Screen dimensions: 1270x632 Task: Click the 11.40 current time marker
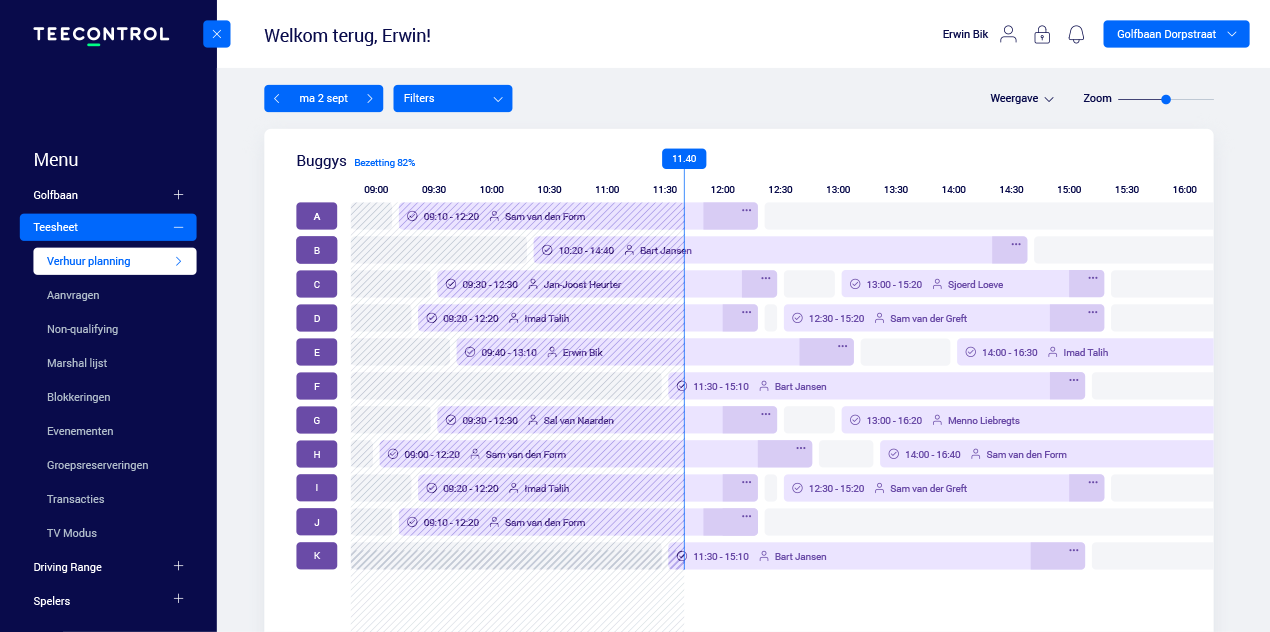click(x=684, y=158)
